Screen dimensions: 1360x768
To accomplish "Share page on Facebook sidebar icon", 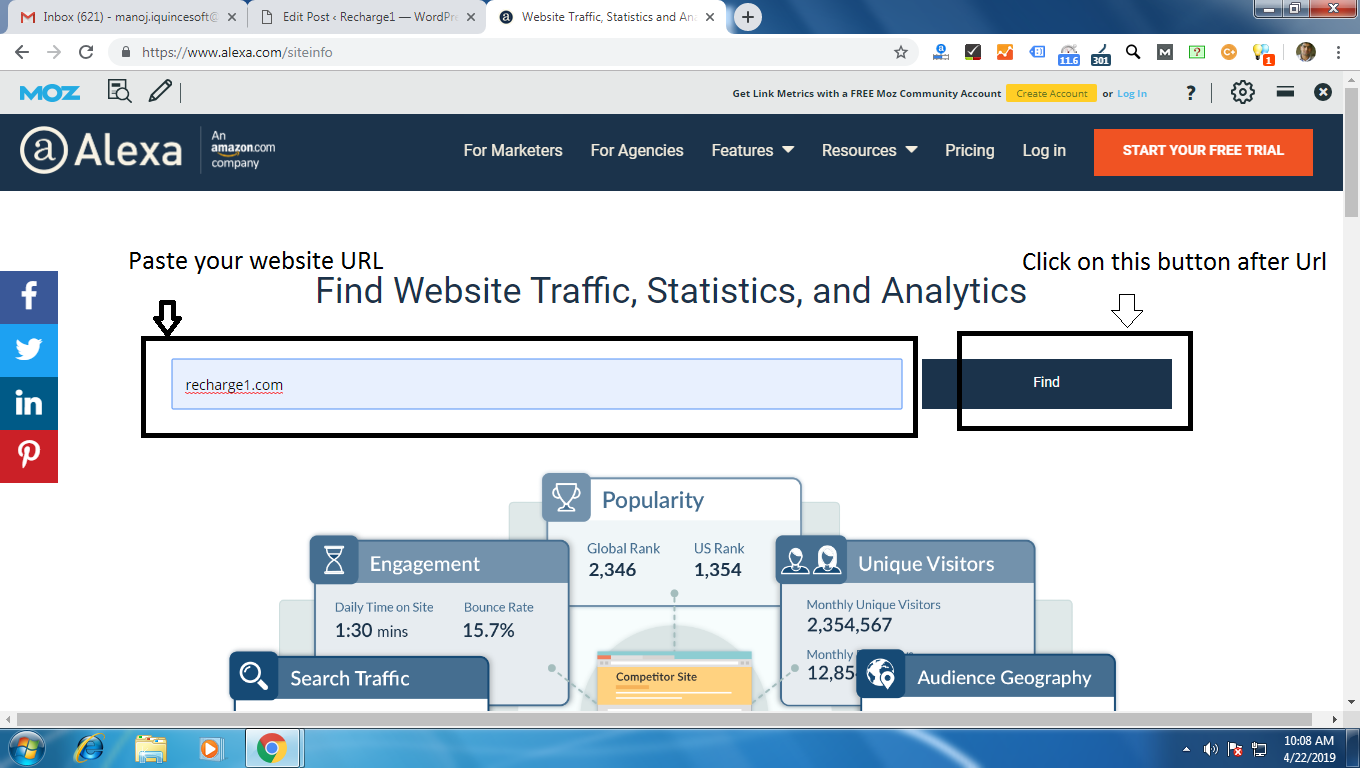I will click(29, 297).
